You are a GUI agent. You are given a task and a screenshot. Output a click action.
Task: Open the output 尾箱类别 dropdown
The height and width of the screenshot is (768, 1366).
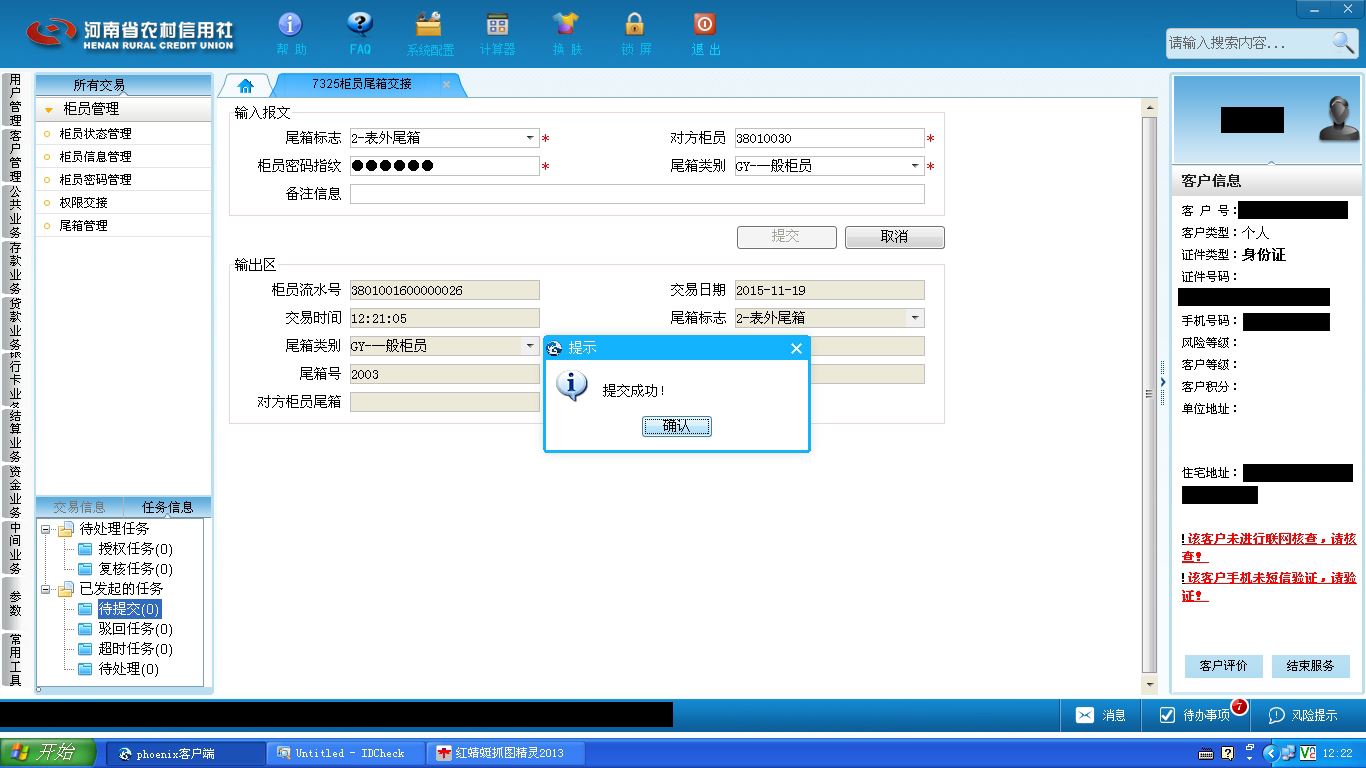coord(530,346)
